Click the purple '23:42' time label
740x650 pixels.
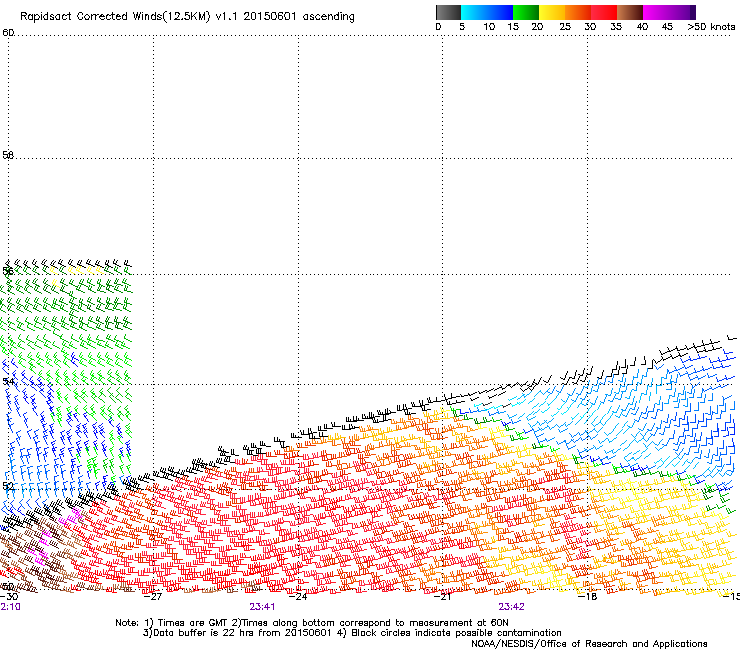(512, 607)
